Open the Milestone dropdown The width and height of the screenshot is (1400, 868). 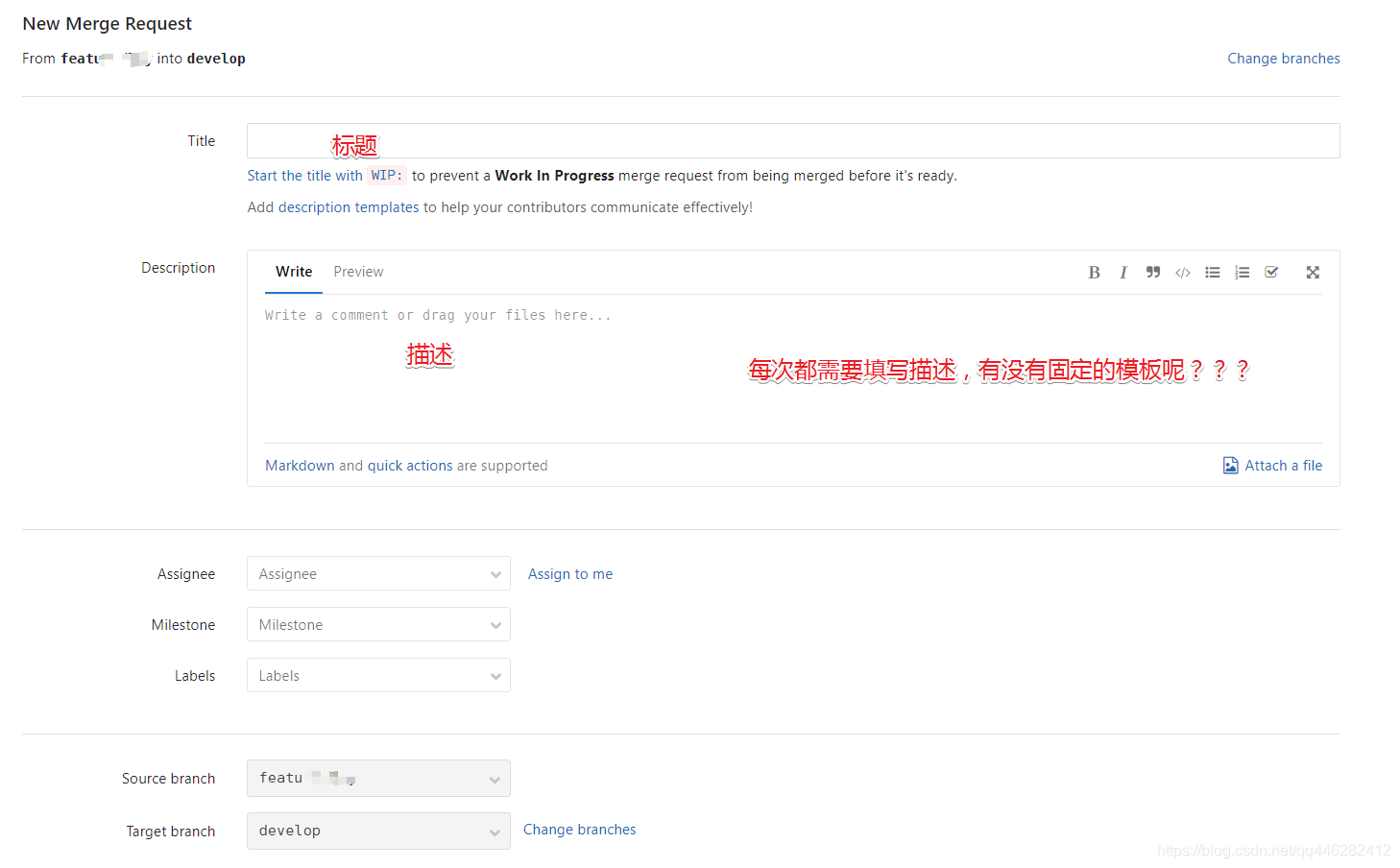[x=378, y=625]
